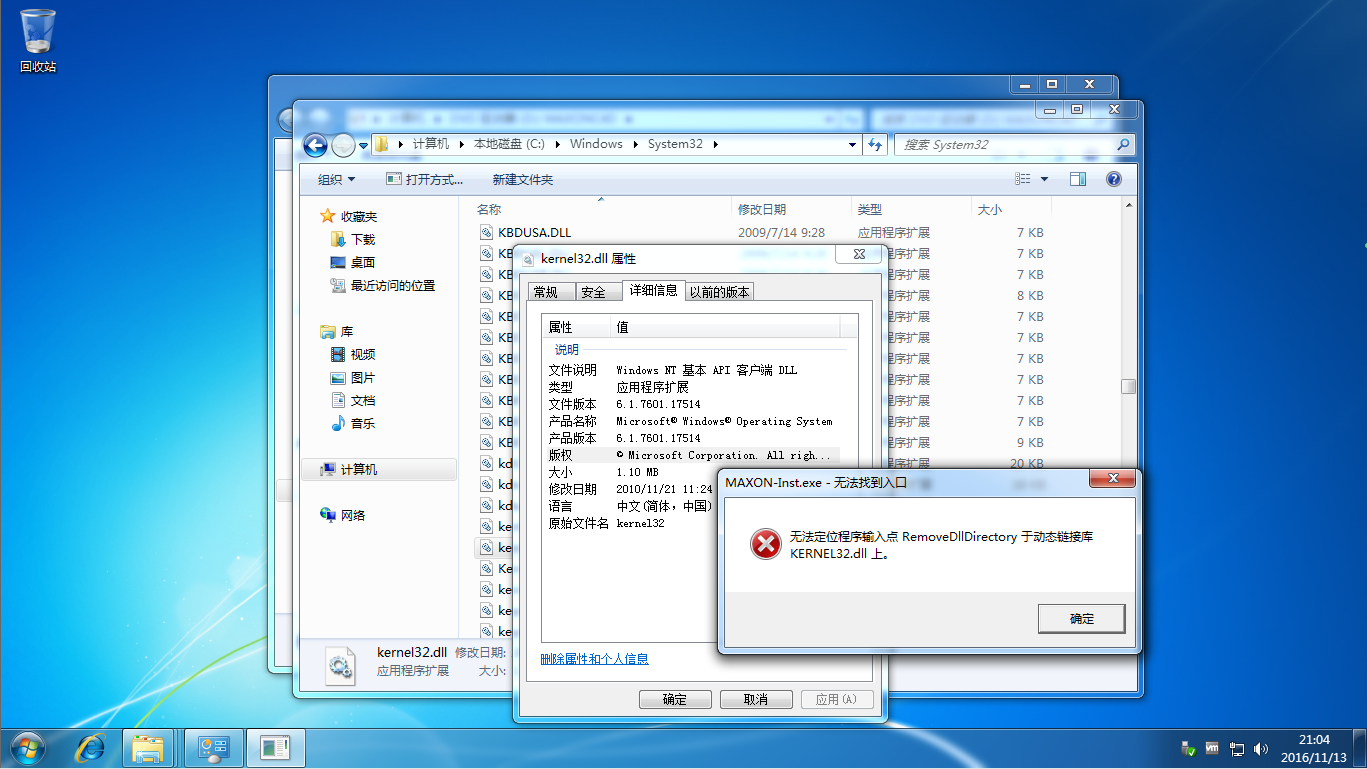Screen dimensions: 1367x769
Task: Open address bar previous locations dropdown
Action: coord(852,144)
